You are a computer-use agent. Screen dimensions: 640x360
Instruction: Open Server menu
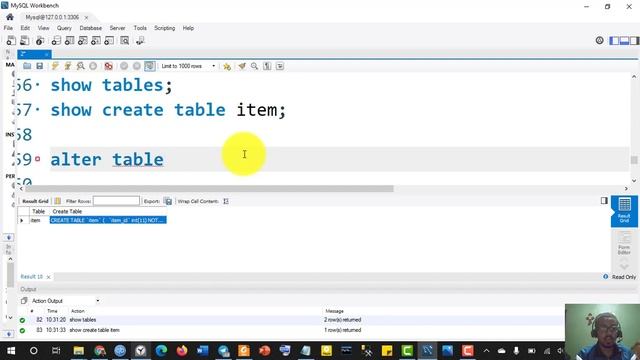point(117,28)
